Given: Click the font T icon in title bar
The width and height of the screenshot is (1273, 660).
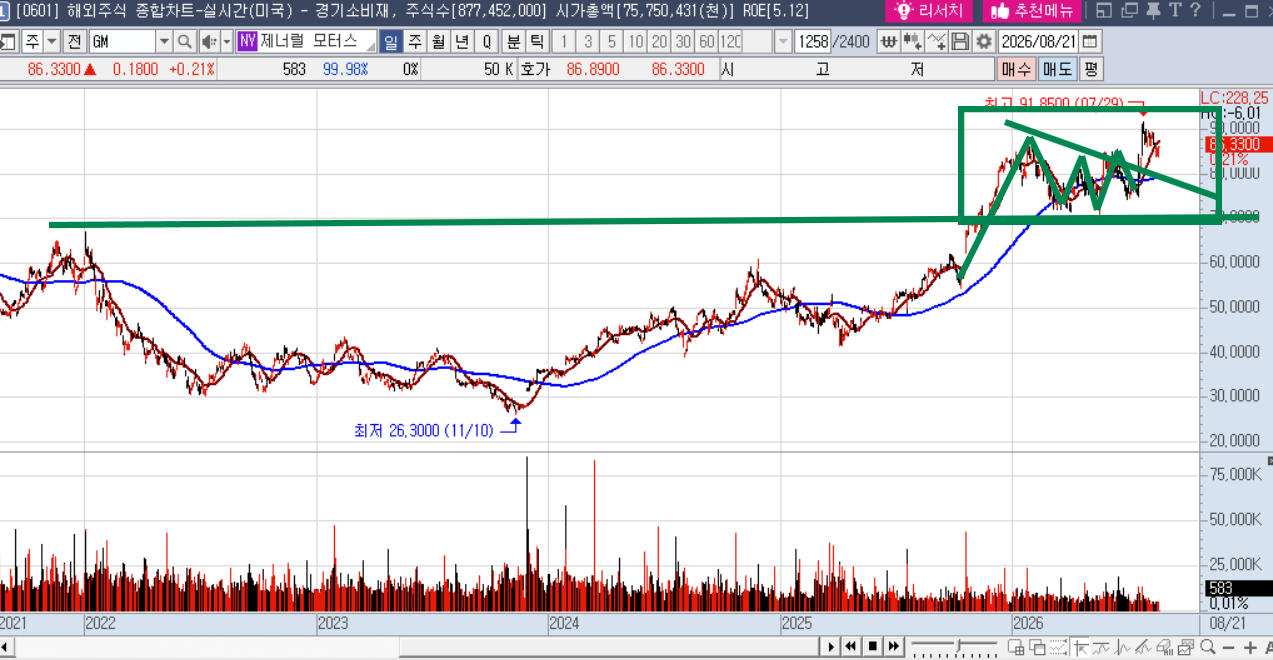Looking at the screenshot, I should coord(1175,11).
